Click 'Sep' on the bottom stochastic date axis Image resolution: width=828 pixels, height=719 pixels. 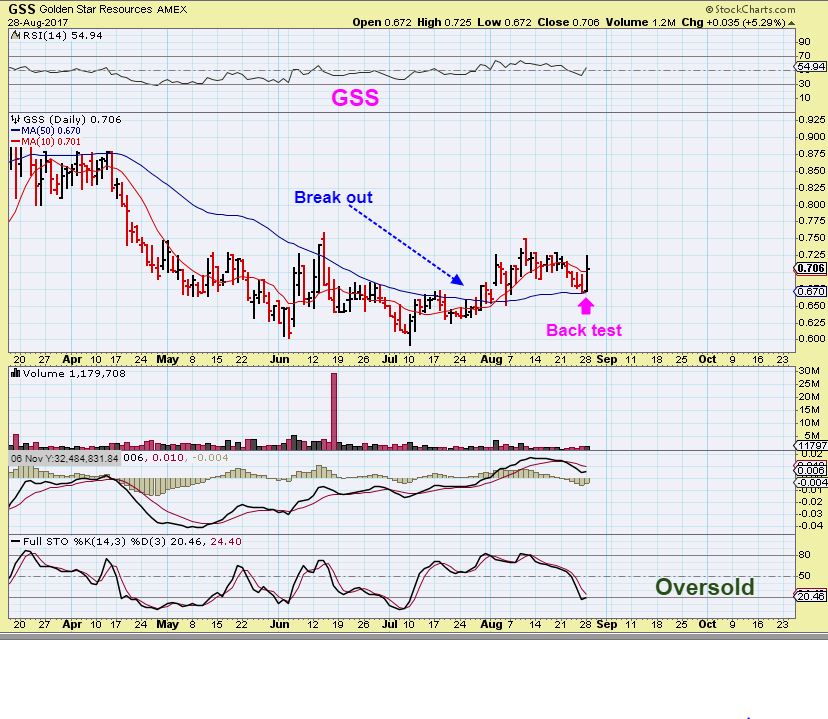tap(606, 624)
